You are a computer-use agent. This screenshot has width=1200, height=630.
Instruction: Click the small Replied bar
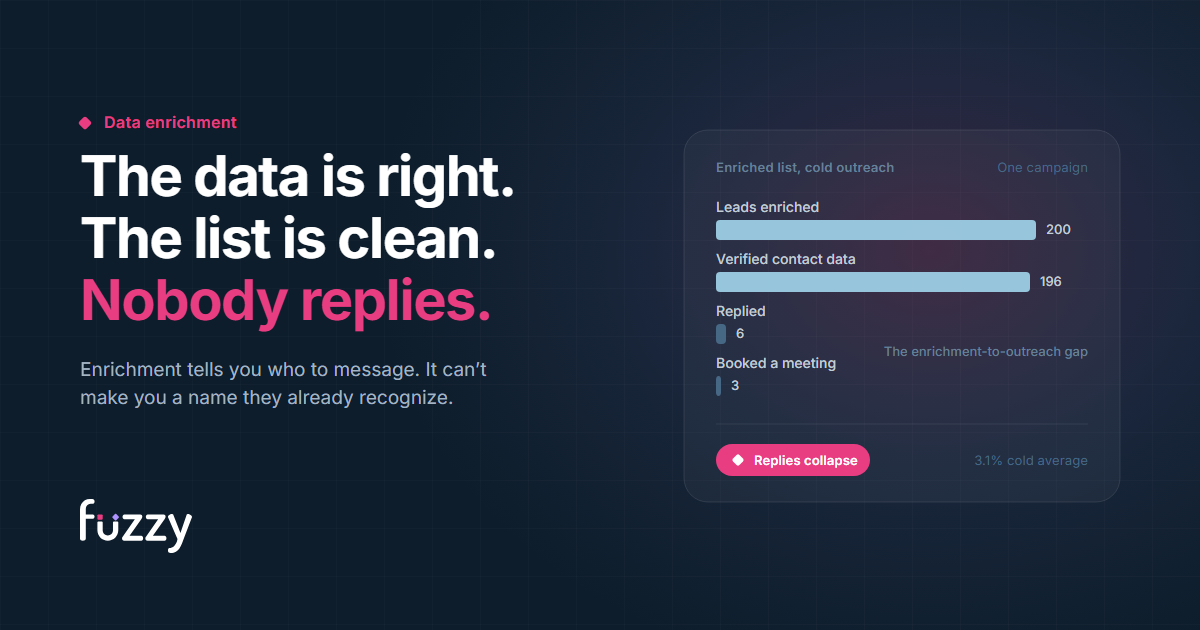[x=721, y=334]
